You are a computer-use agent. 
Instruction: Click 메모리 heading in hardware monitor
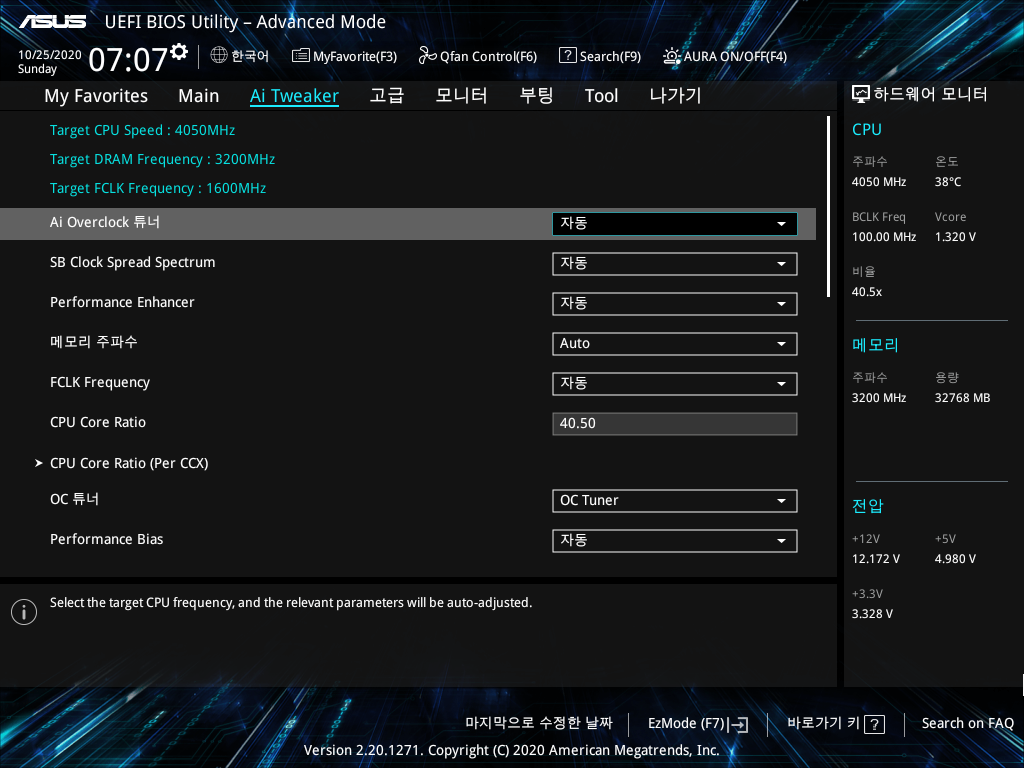click(876, 345)
